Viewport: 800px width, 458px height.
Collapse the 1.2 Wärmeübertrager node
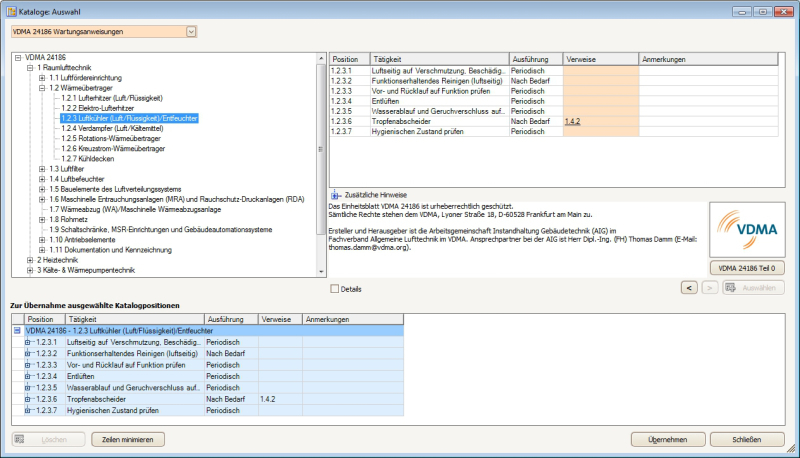42,88
